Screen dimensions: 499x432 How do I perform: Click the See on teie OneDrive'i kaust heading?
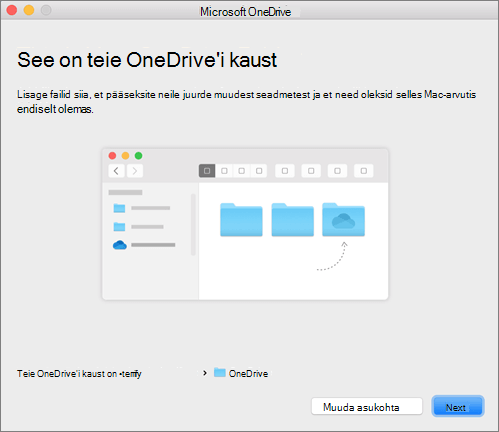(147, 60)
